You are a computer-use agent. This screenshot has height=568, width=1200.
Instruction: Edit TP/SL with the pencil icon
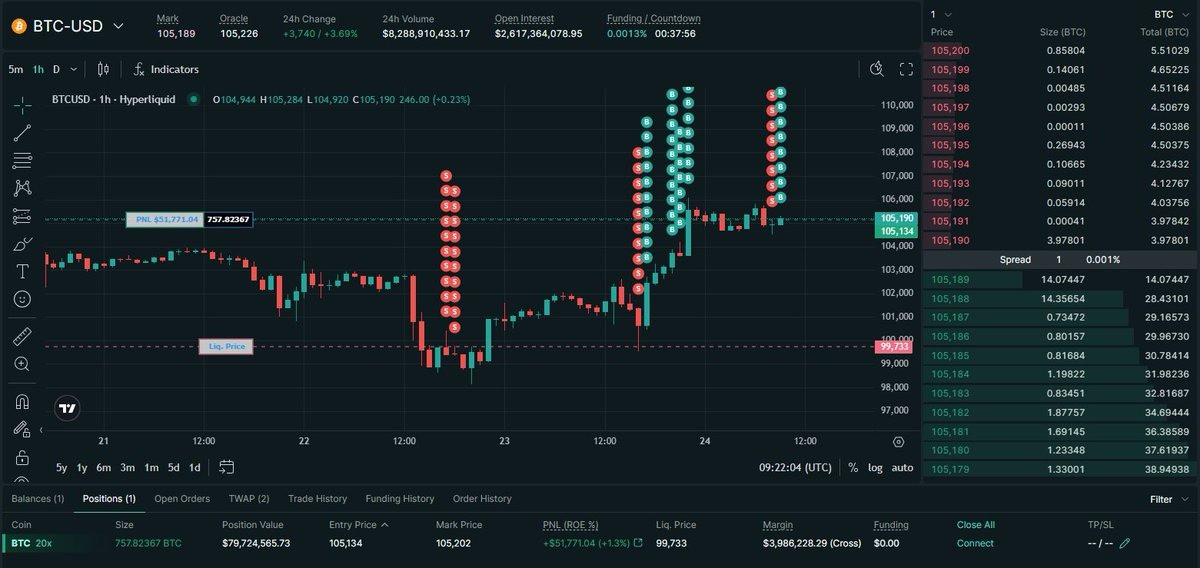click(1125, 543)
